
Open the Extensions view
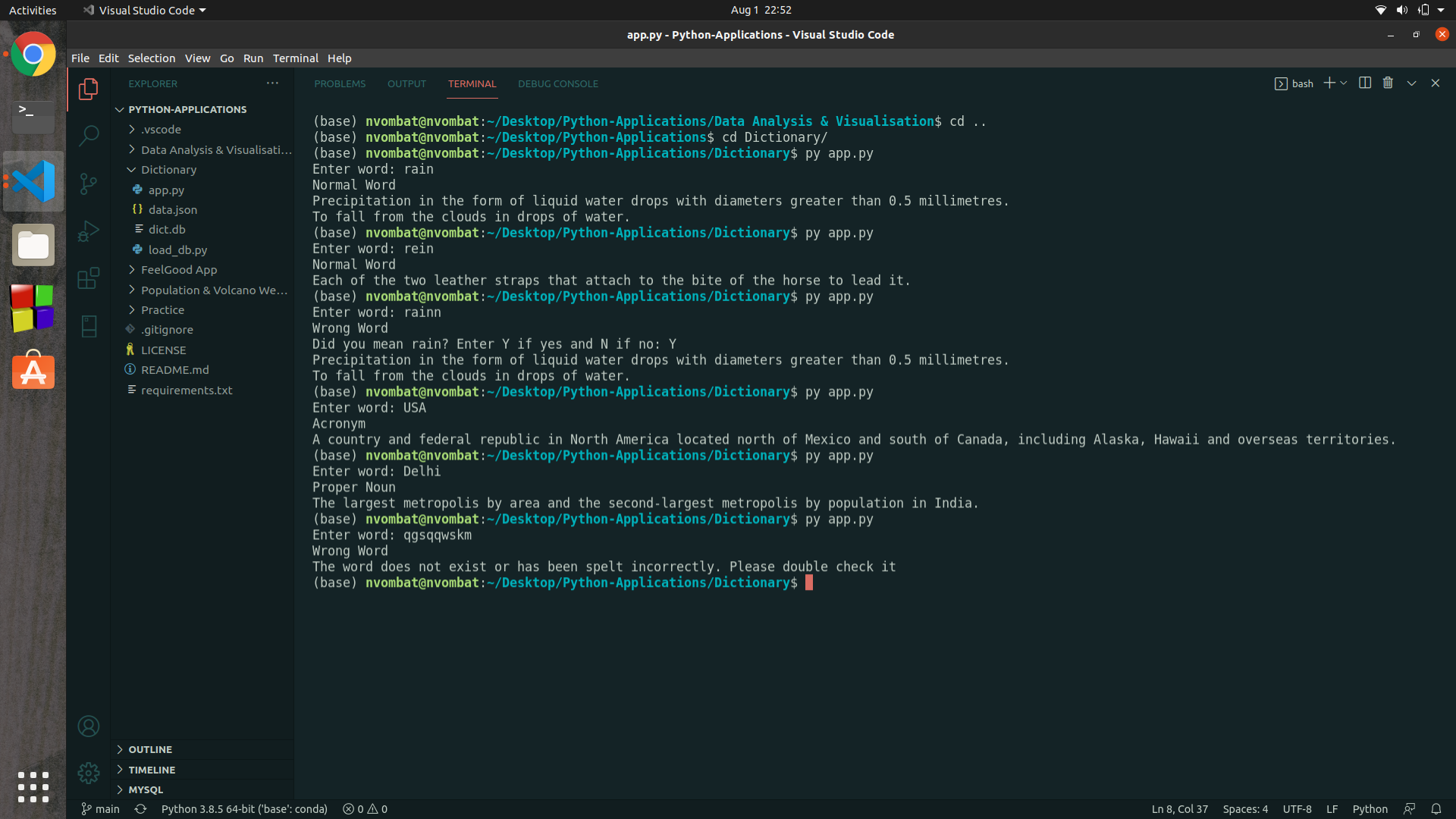coord(89,278)
